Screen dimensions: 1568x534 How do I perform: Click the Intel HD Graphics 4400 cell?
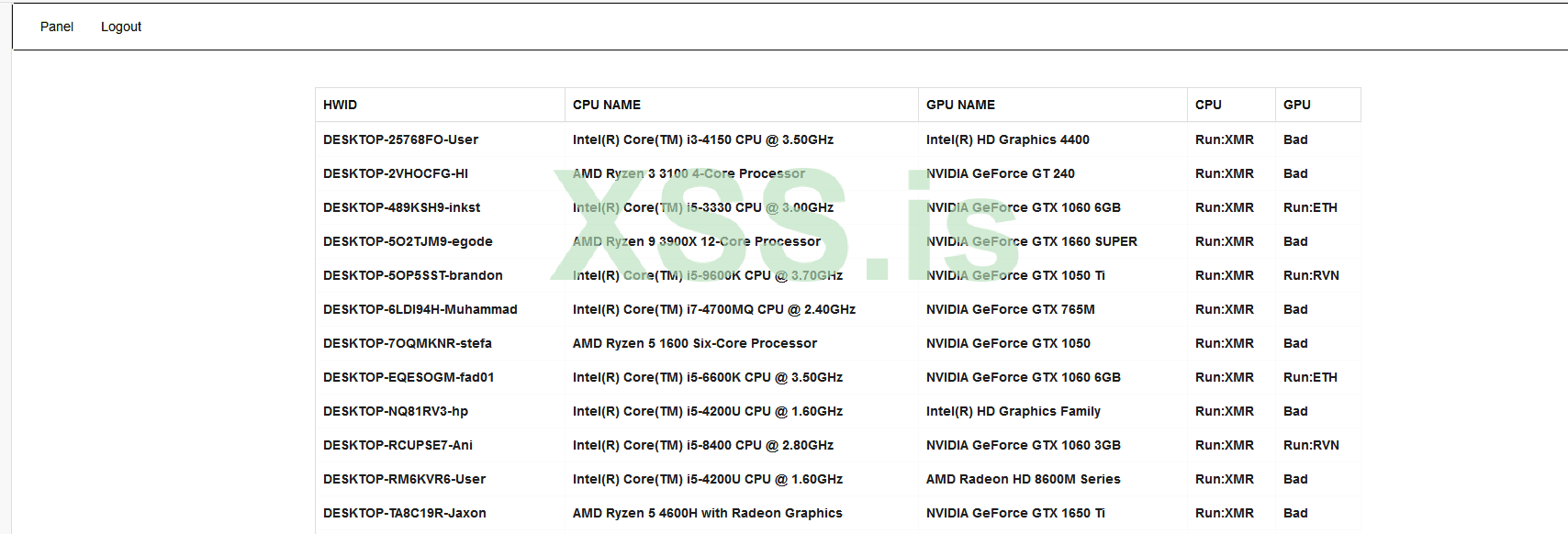click(1008, 139)
